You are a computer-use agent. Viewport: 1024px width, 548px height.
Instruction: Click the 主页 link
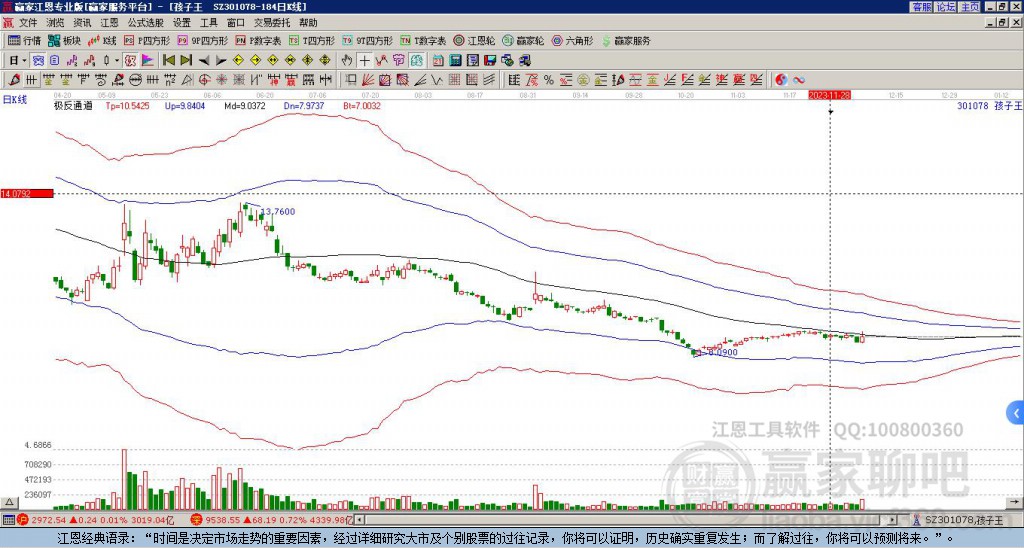click(x=970, y=6)
